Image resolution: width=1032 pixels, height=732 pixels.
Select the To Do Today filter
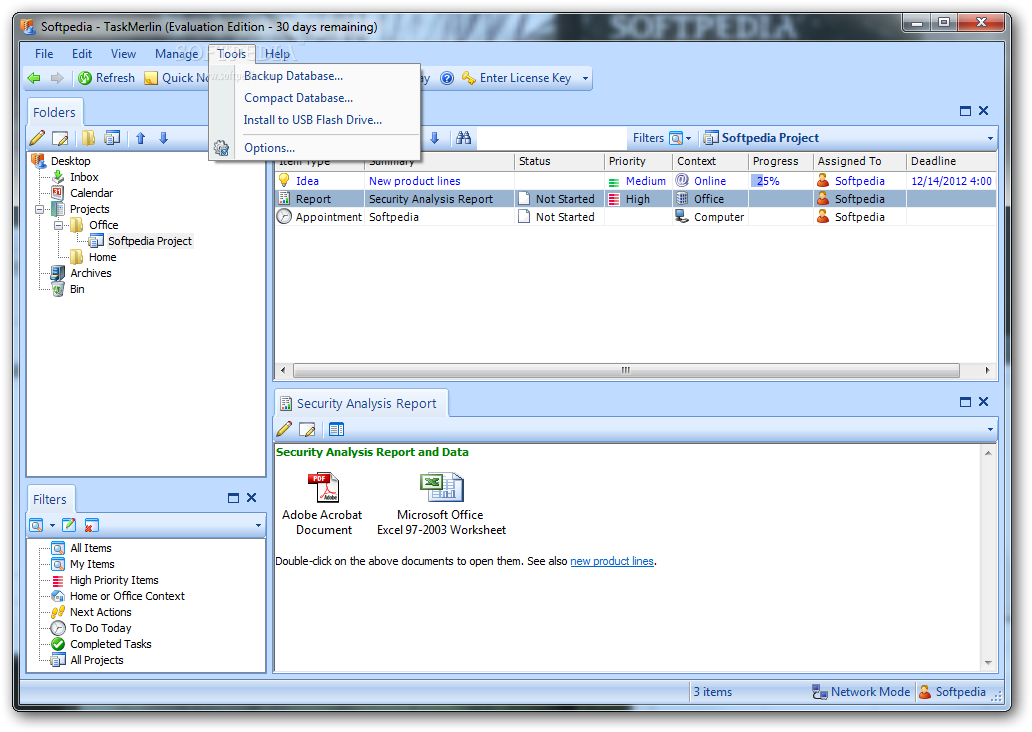tap(101, 629)
